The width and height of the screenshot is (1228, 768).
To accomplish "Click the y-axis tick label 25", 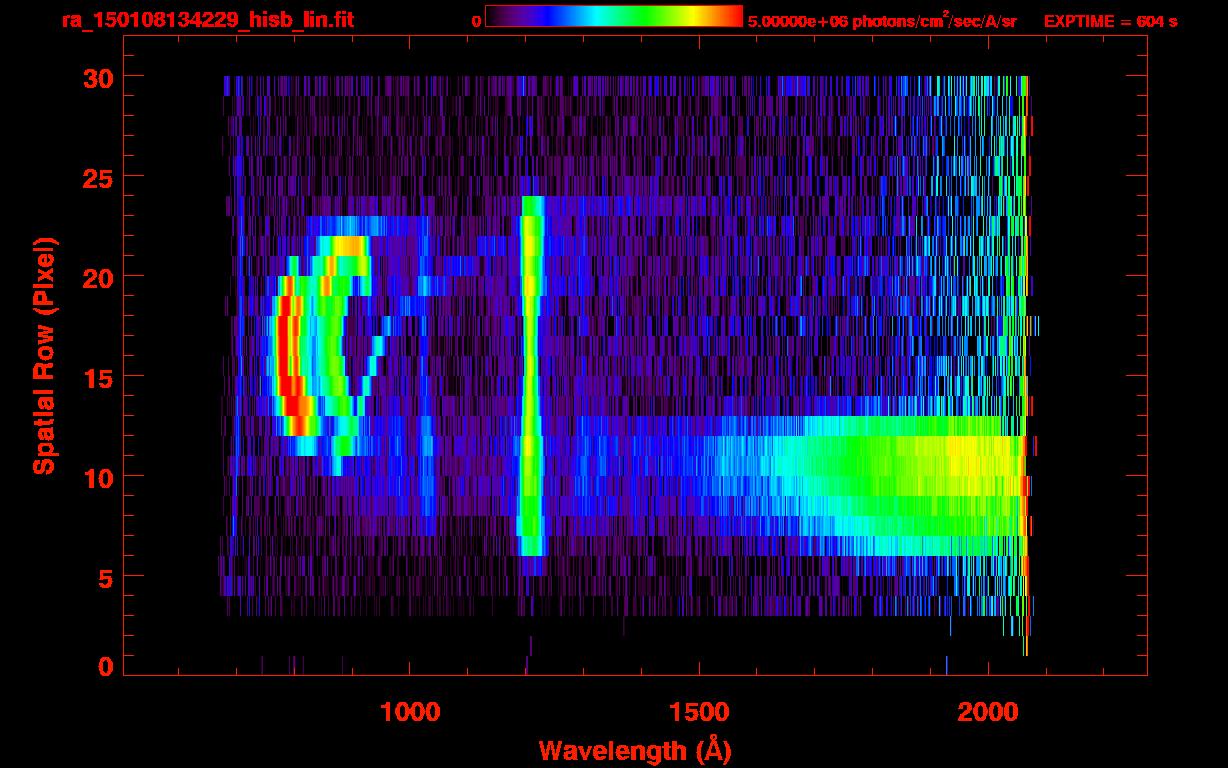I will pyautogui.click(x=98, y=177).
